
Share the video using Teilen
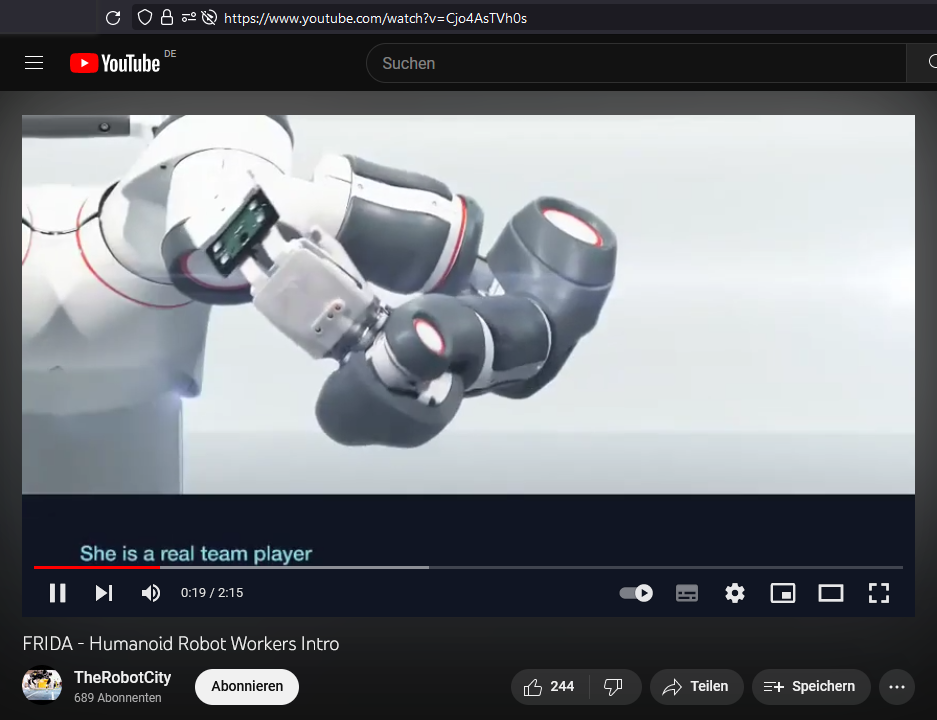(696, 687)
